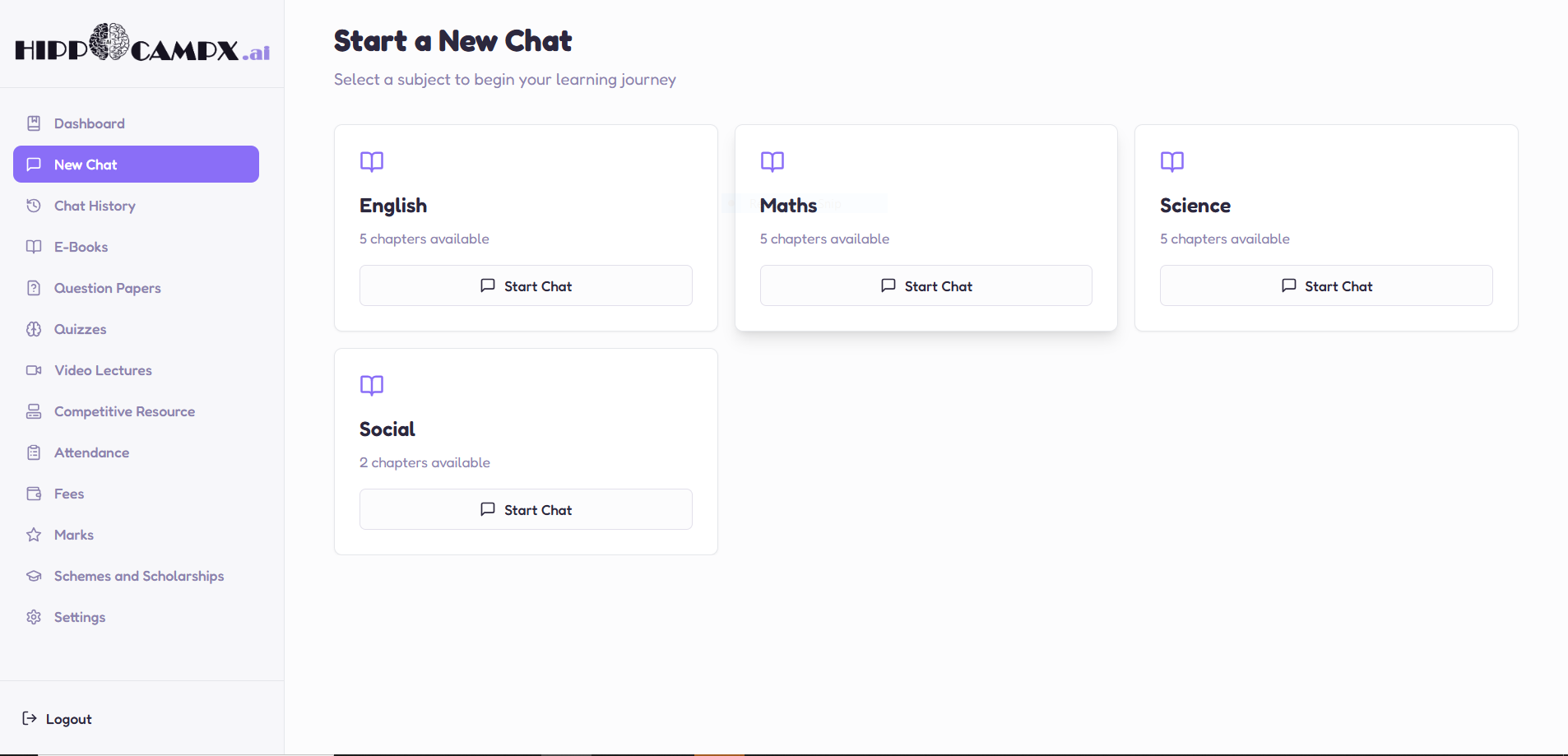Click the Video Lectures camera icon
This screenshot has width=1568, height=756.
[x=34, y=370]
